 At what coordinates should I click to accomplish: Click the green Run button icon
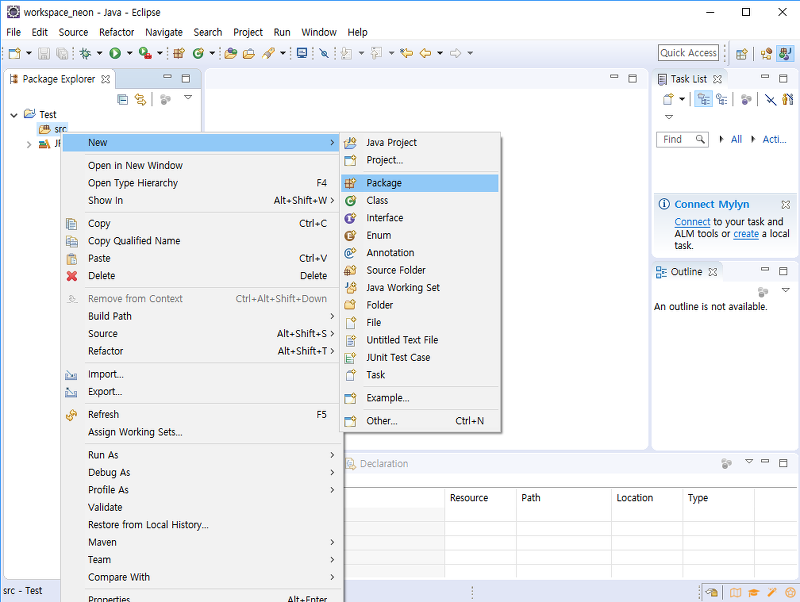[x=115, y=53]
